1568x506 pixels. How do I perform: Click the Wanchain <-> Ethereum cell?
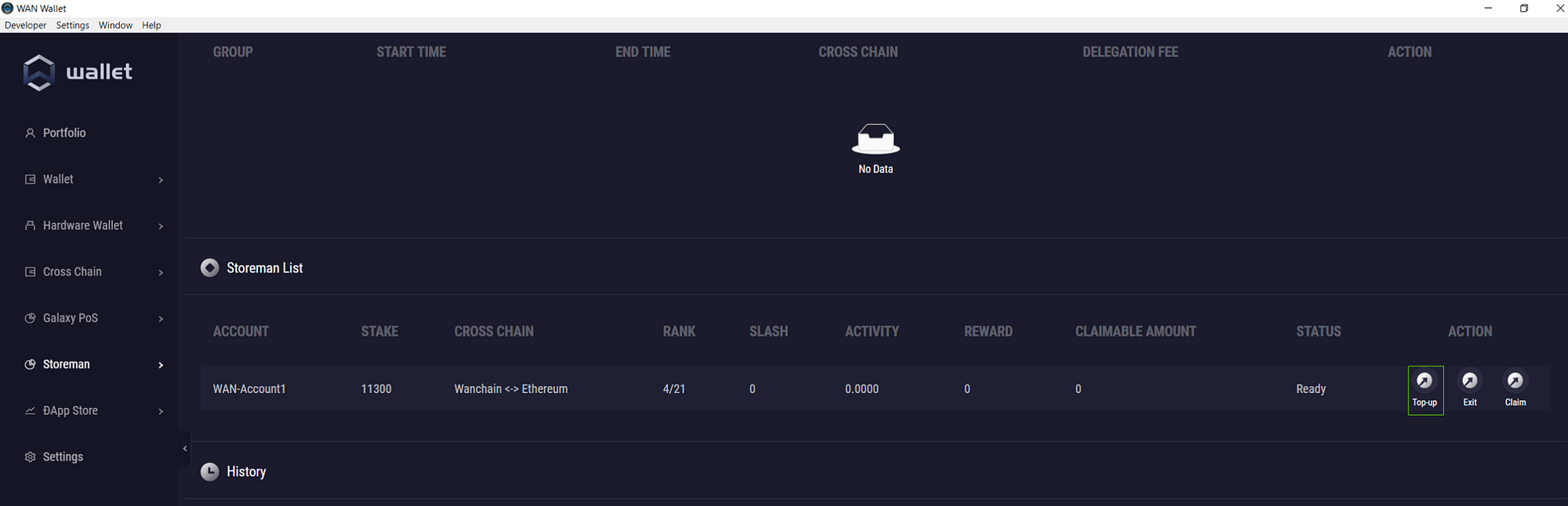coord(511,389)
